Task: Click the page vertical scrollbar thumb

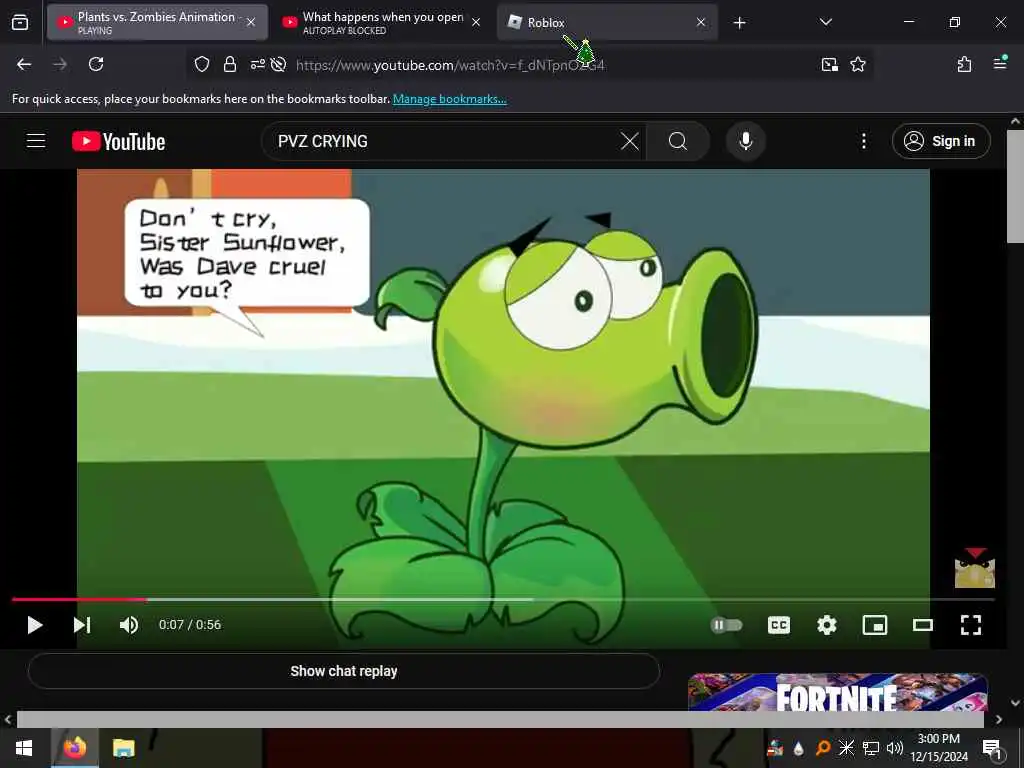Action: pos(1015,187)
